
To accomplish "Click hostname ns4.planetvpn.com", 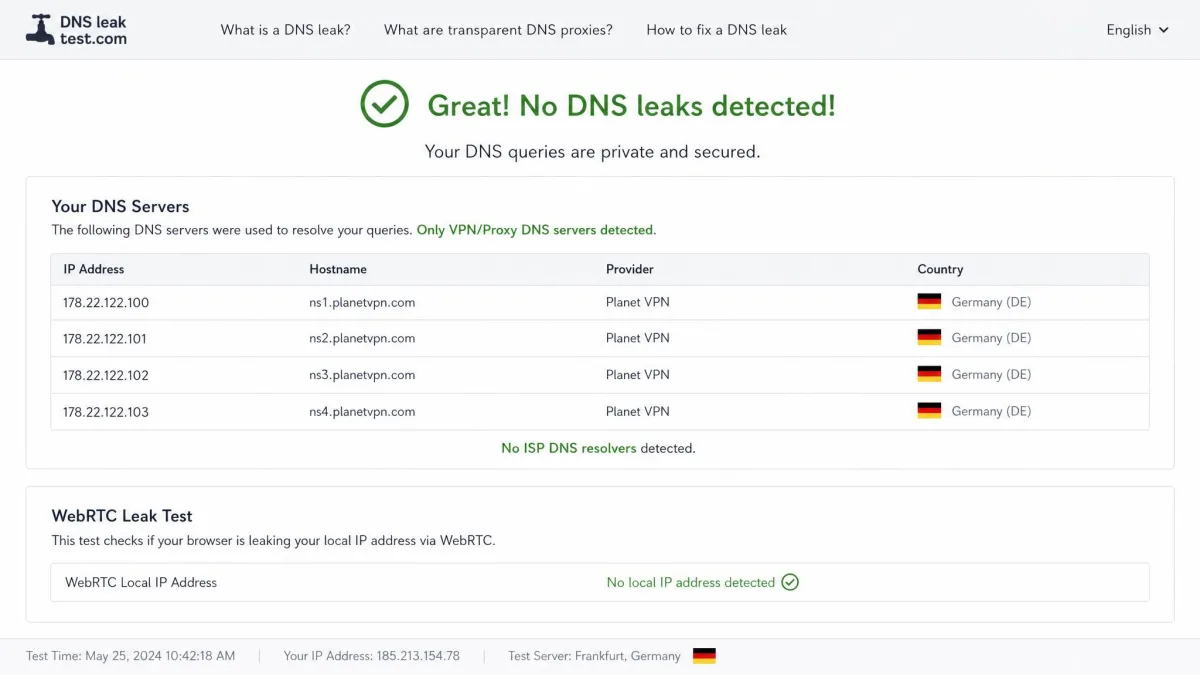I will click(362, 411).
